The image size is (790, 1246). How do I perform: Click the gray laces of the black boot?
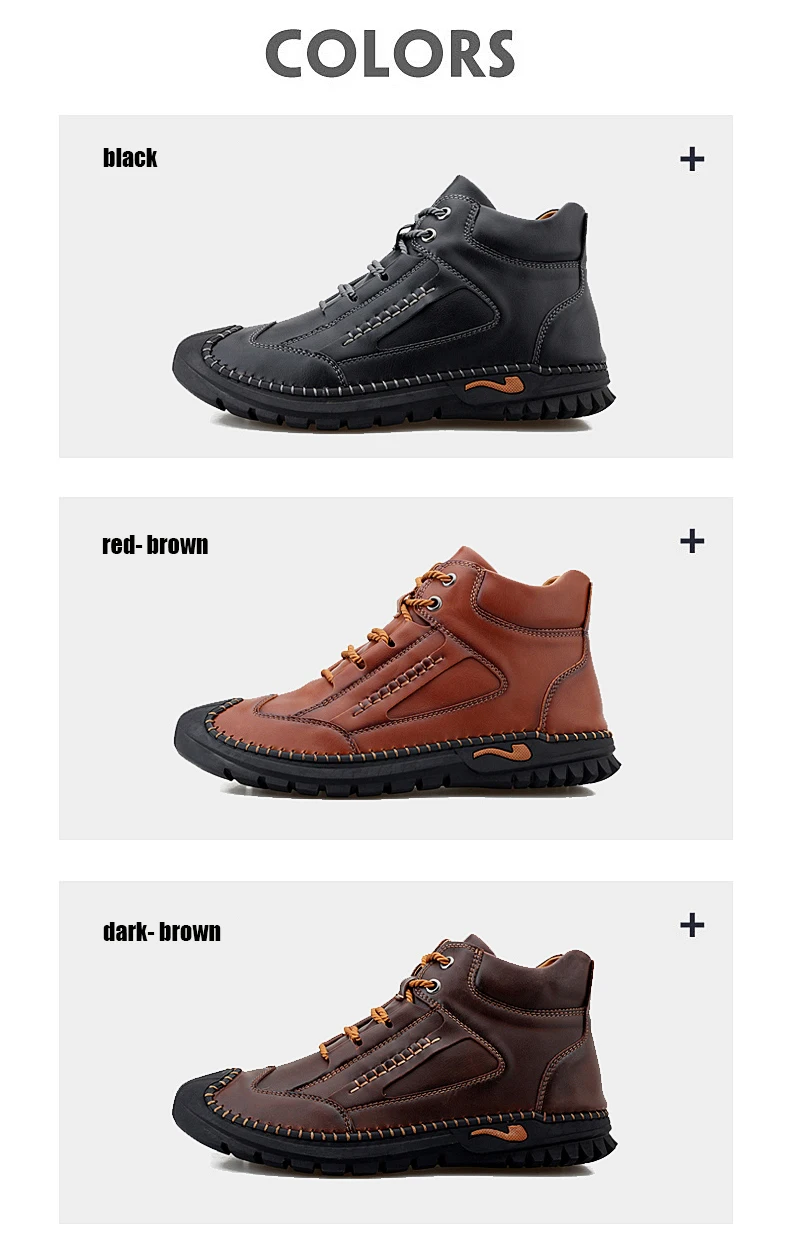375,262
